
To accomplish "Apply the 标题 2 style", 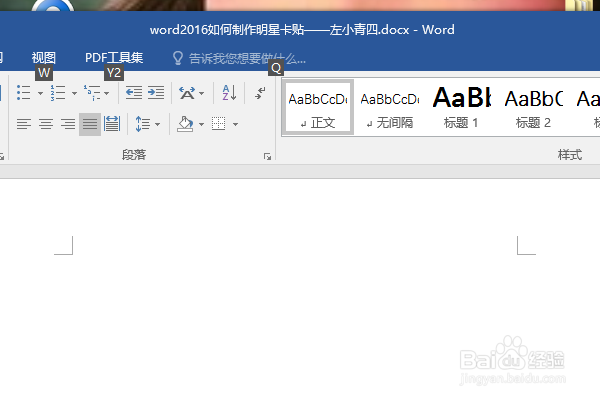I will click(534, 107).
